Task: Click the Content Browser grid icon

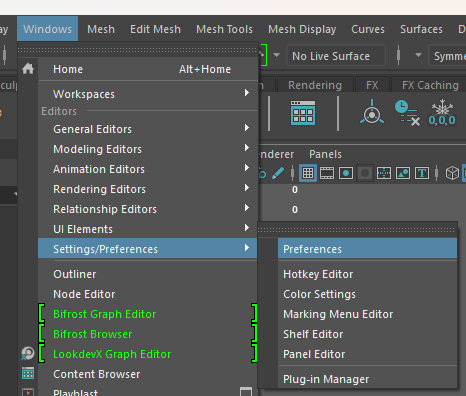Action: tap(28, 373)
